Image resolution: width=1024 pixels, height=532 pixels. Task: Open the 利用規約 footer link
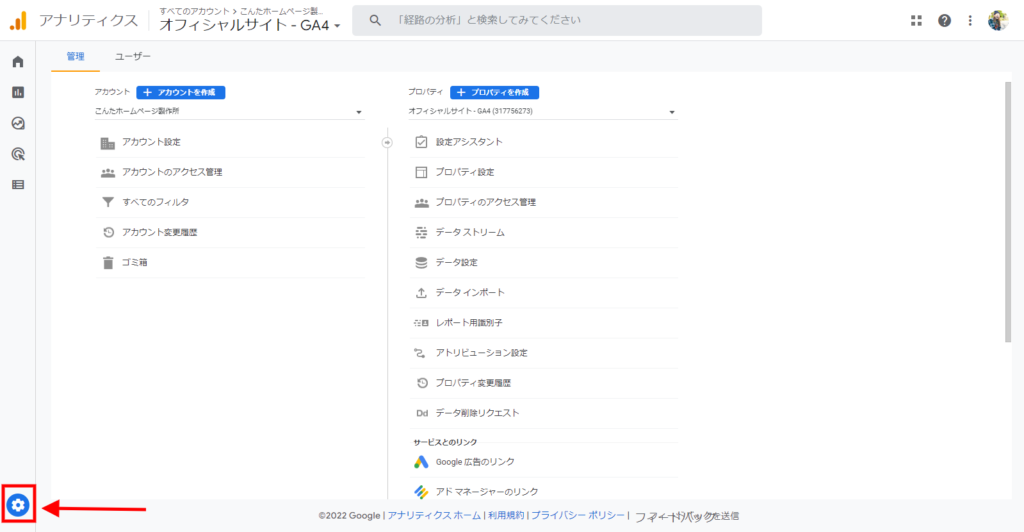pyautogui.click(x=506, y=516)
